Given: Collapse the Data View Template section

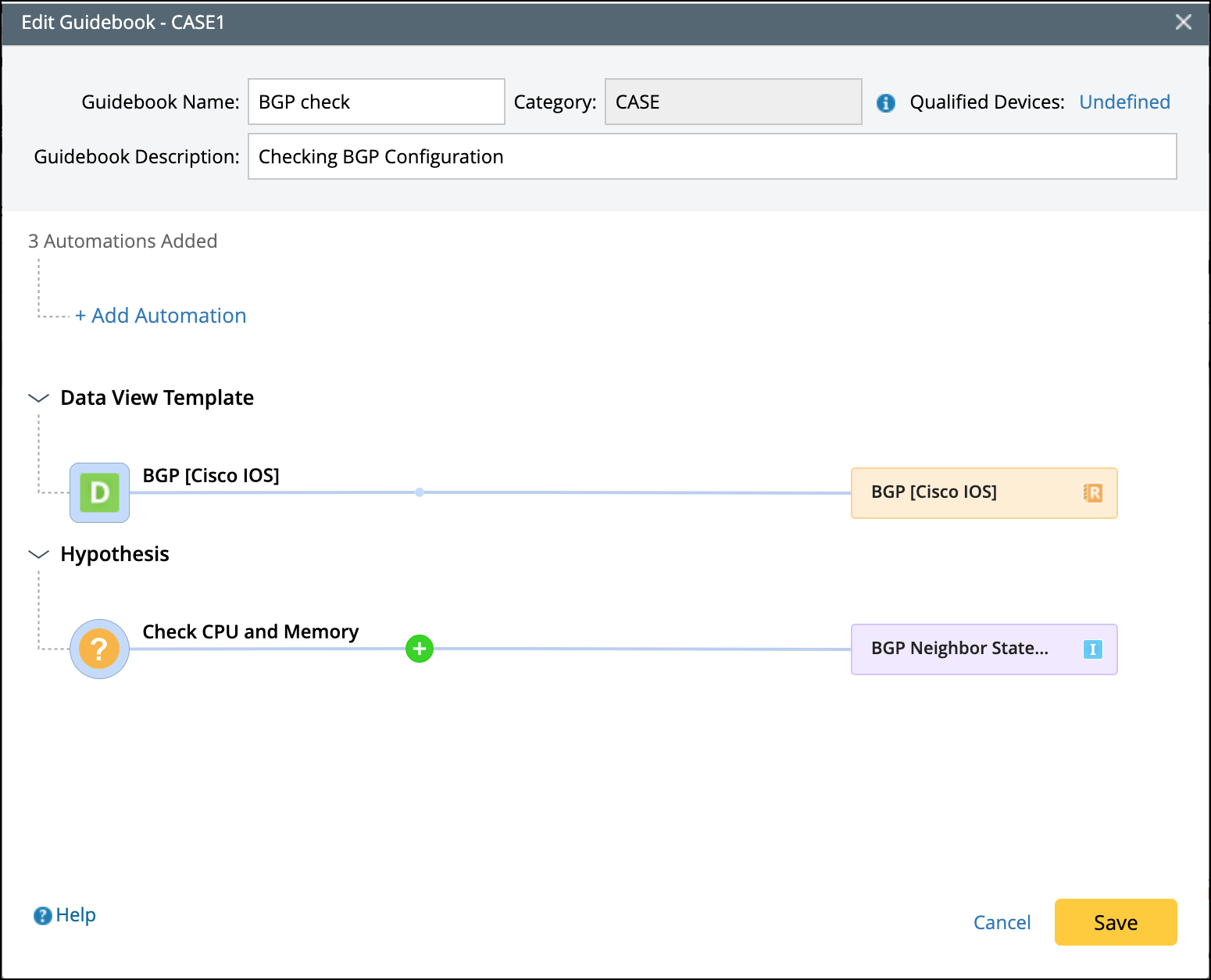Looking at the screenshot, I should (x=38, y=398).
